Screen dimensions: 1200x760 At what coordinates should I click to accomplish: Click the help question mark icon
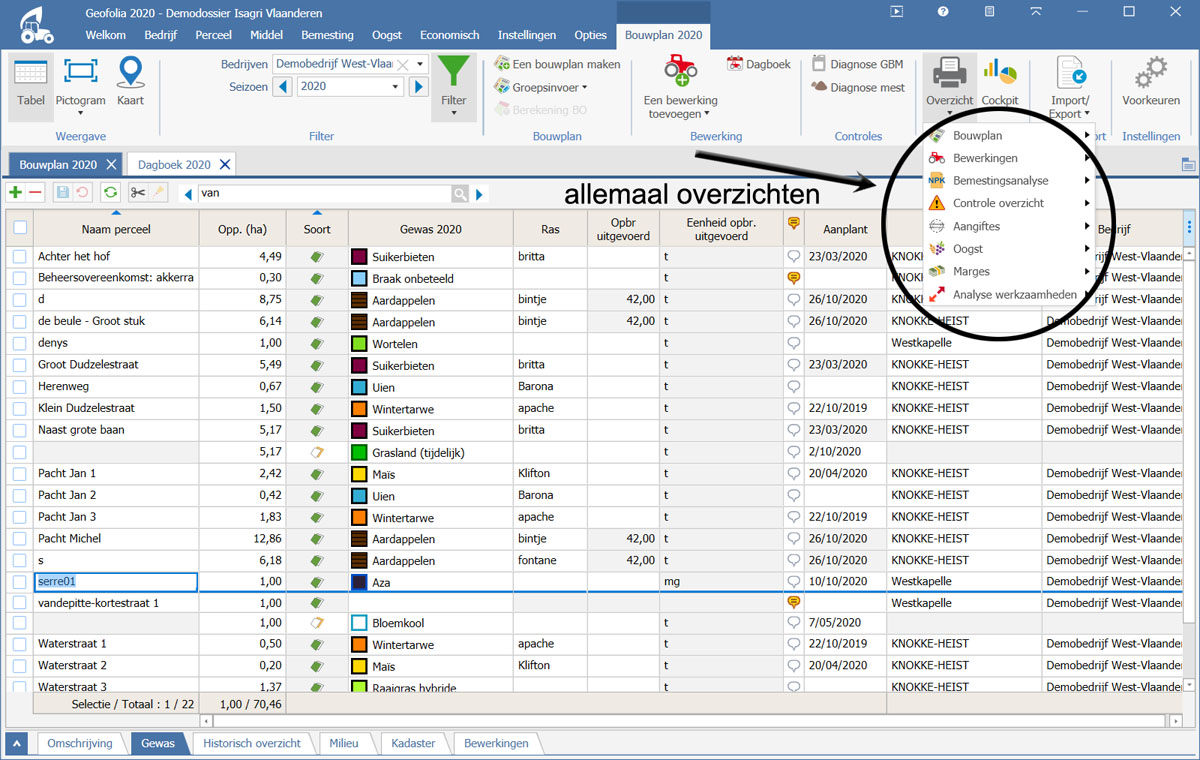coord(943,12)
